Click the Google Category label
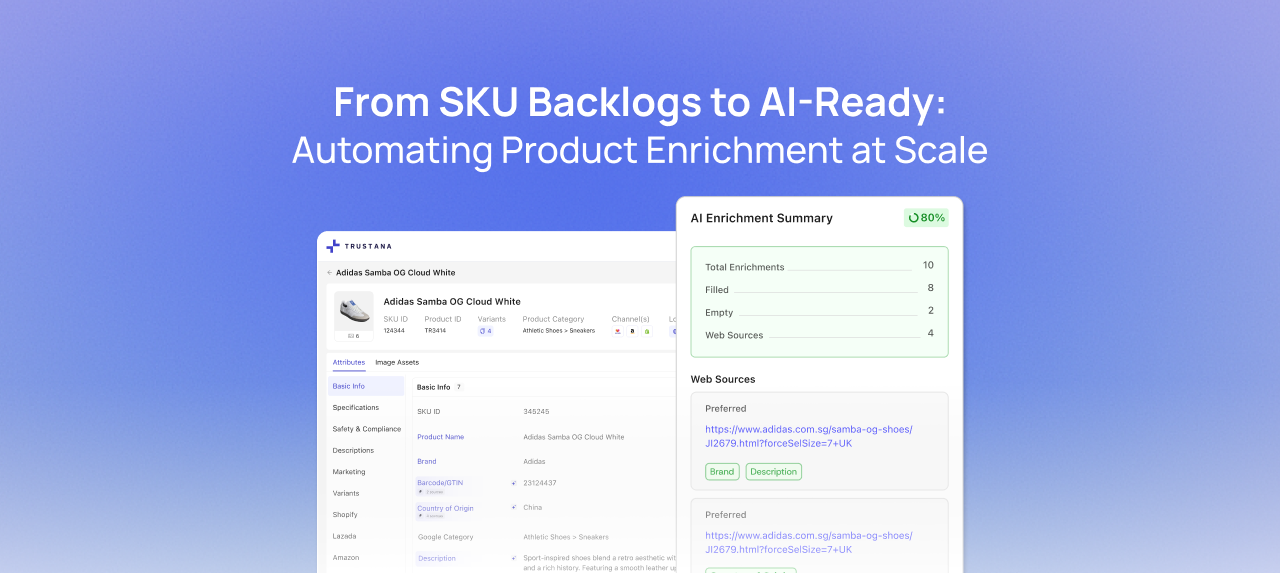 [445, 537]
